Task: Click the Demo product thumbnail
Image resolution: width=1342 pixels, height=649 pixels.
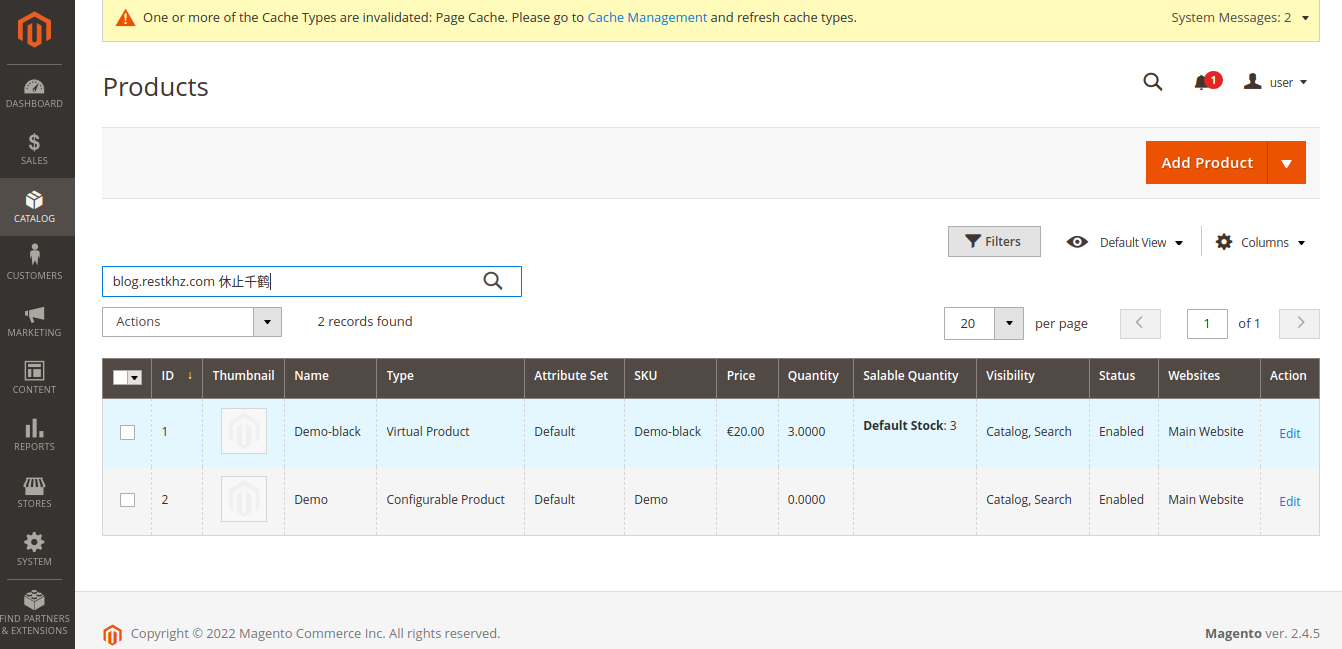Action: coord(244,499)
